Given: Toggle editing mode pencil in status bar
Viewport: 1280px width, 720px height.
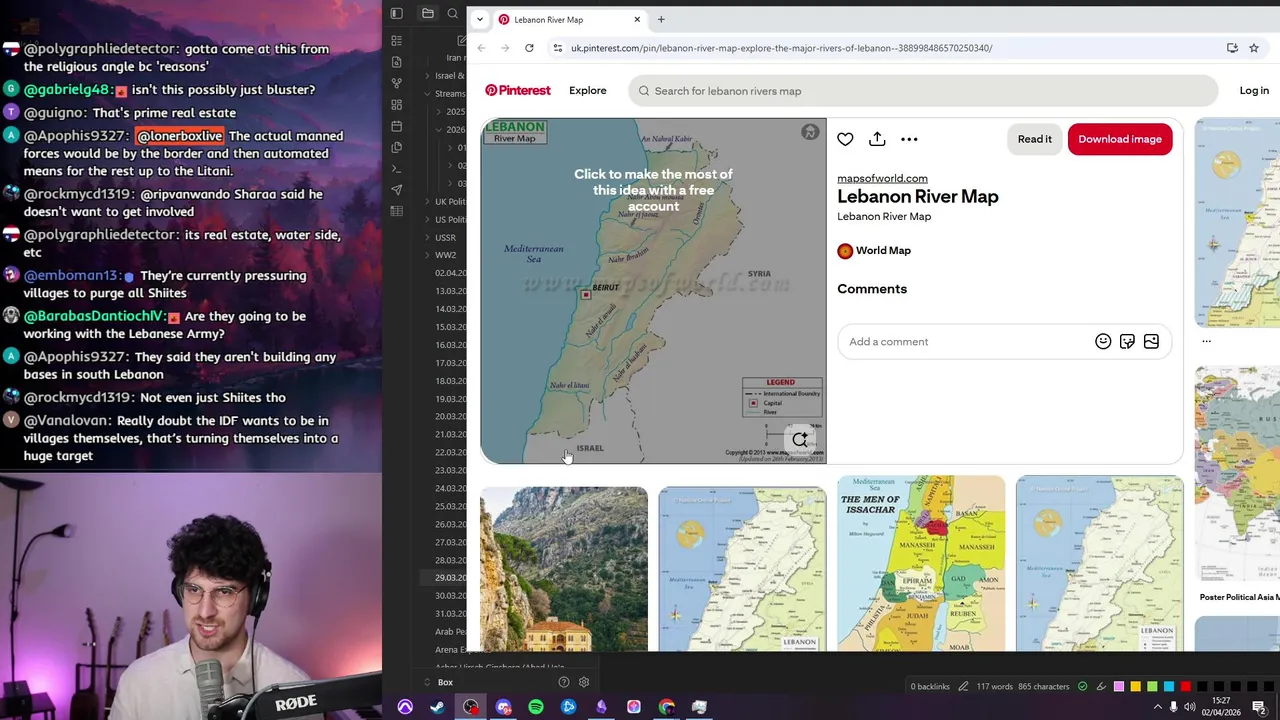Looking at the screenshot, I should click(x=963, y=687).
